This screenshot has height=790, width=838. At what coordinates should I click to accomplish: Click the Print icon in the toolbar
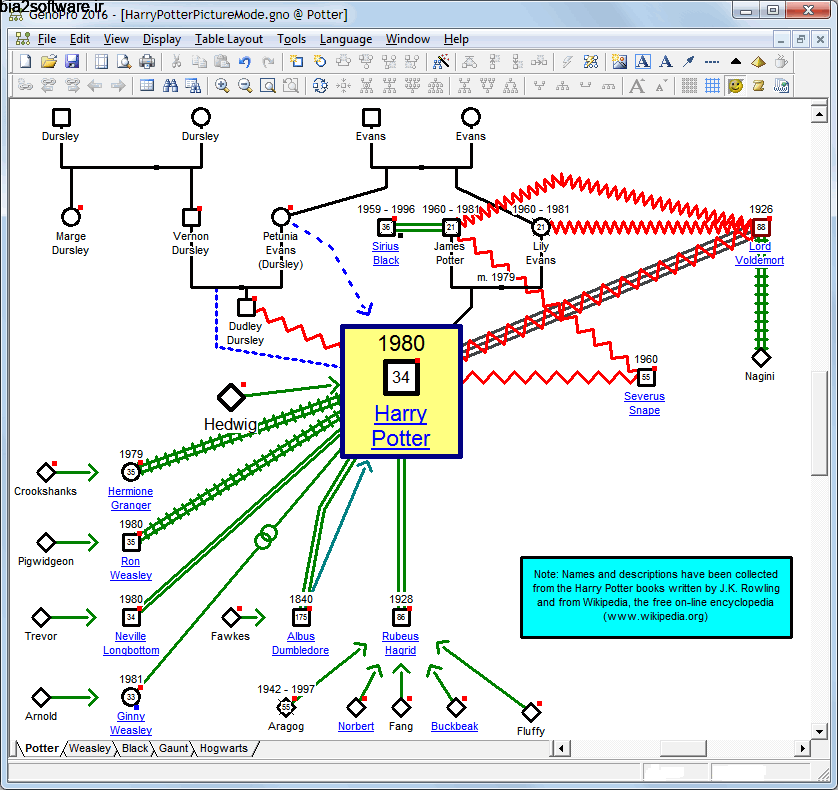pos(147,62)
